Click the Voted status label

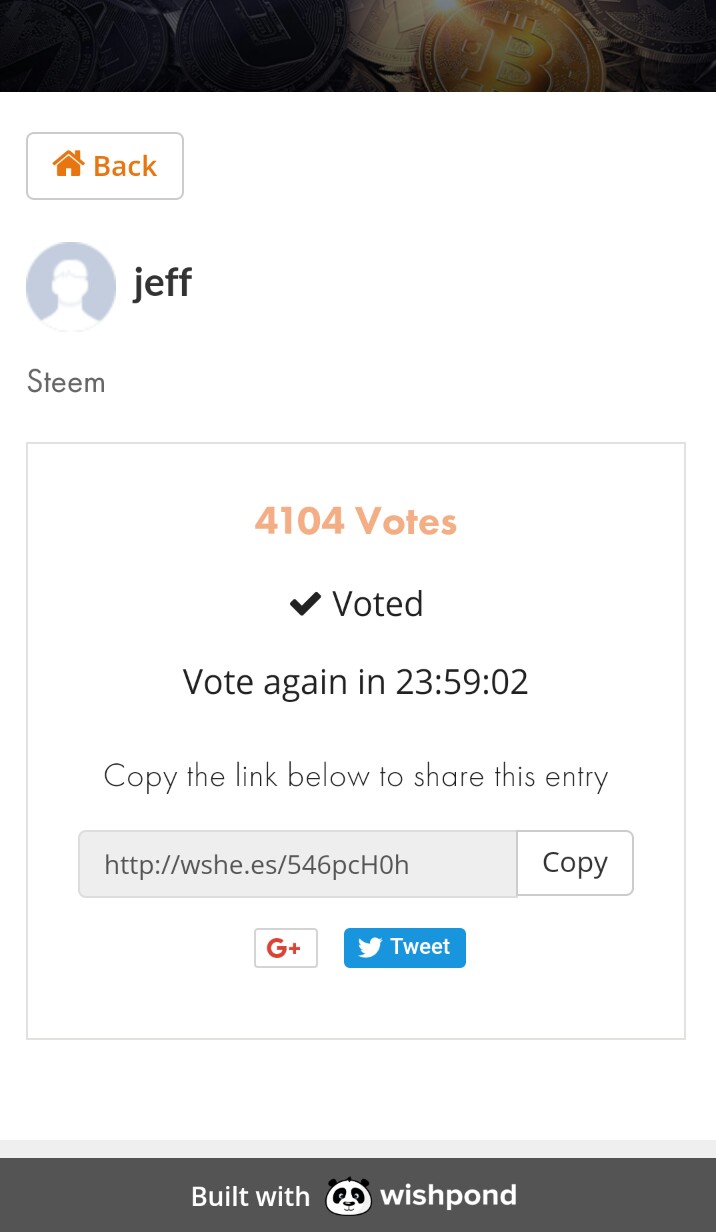(x=378, y=604)
